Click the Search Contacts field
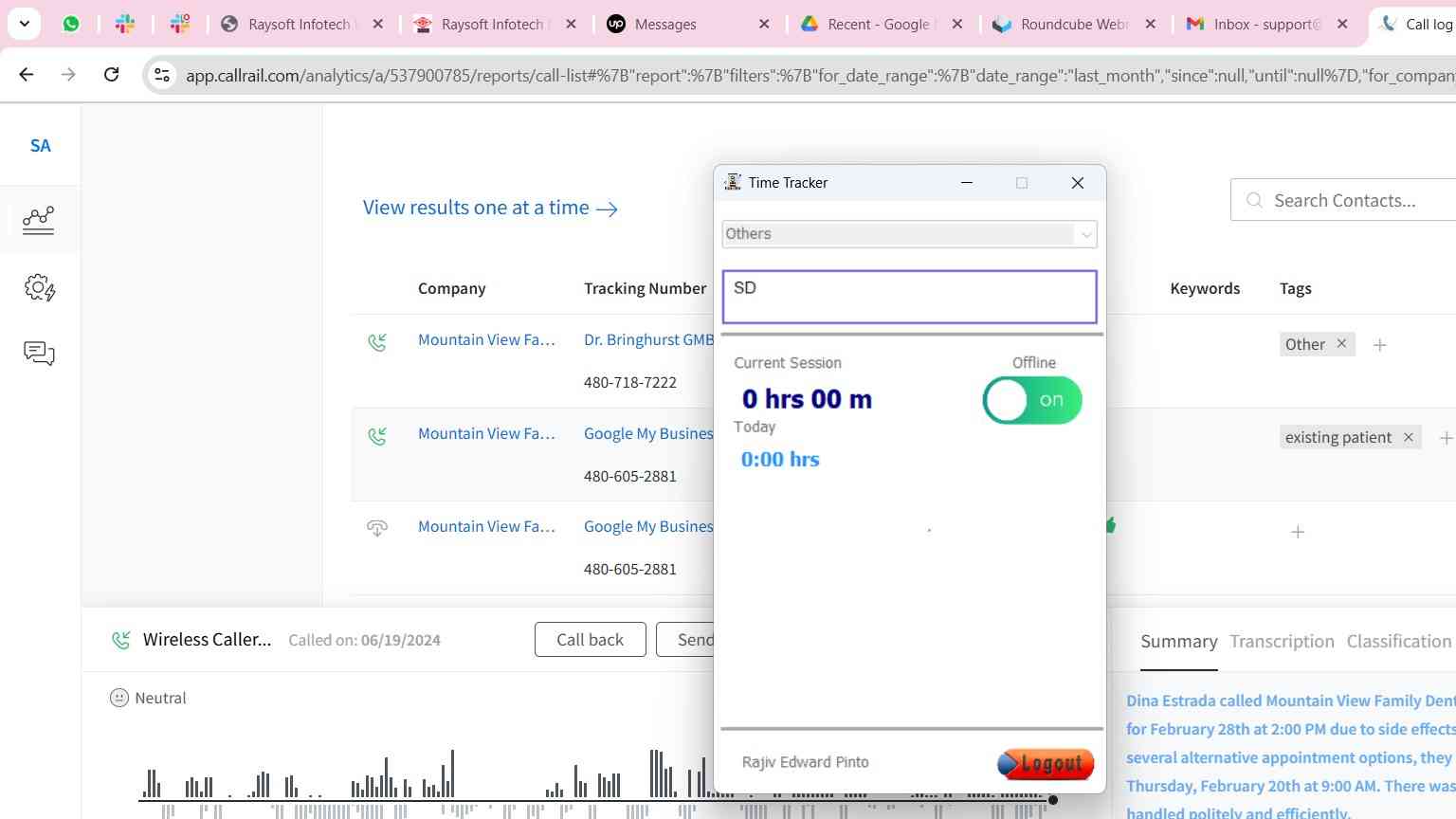 click(1344, 200)
